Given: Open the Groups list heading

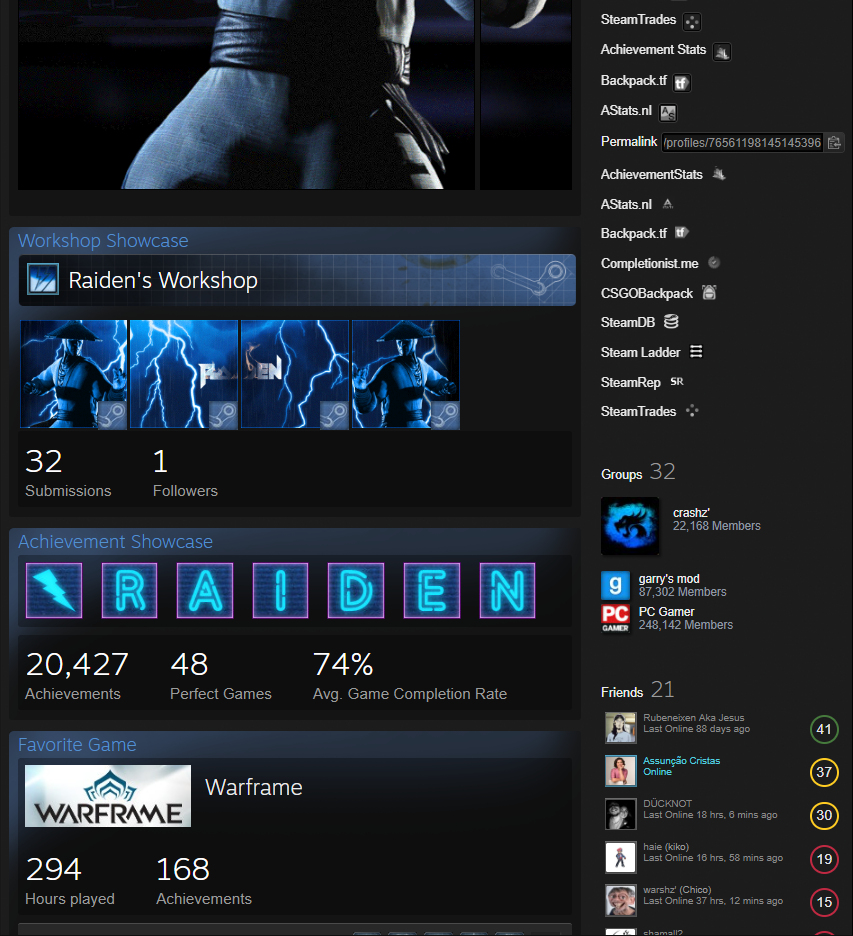Looking at the screenshot, I should point(621,474).
